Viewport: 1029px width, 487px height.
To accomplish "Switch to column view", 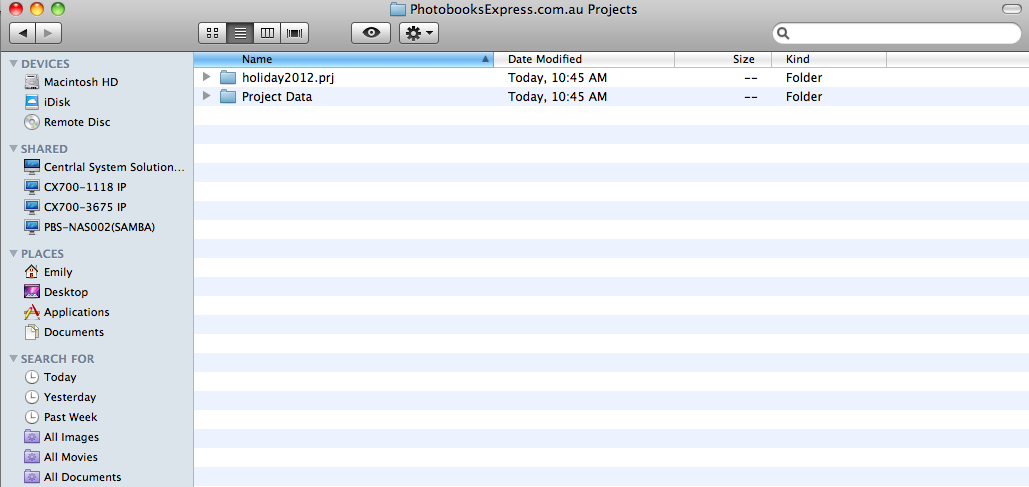I will [267, 33].
